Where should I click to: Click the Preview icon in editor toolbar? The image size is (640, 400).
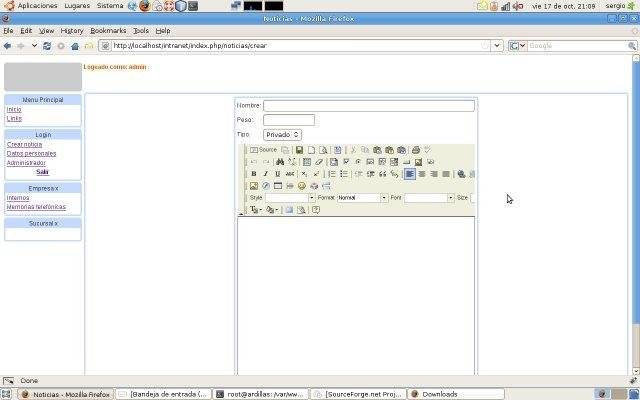point(323,150)
